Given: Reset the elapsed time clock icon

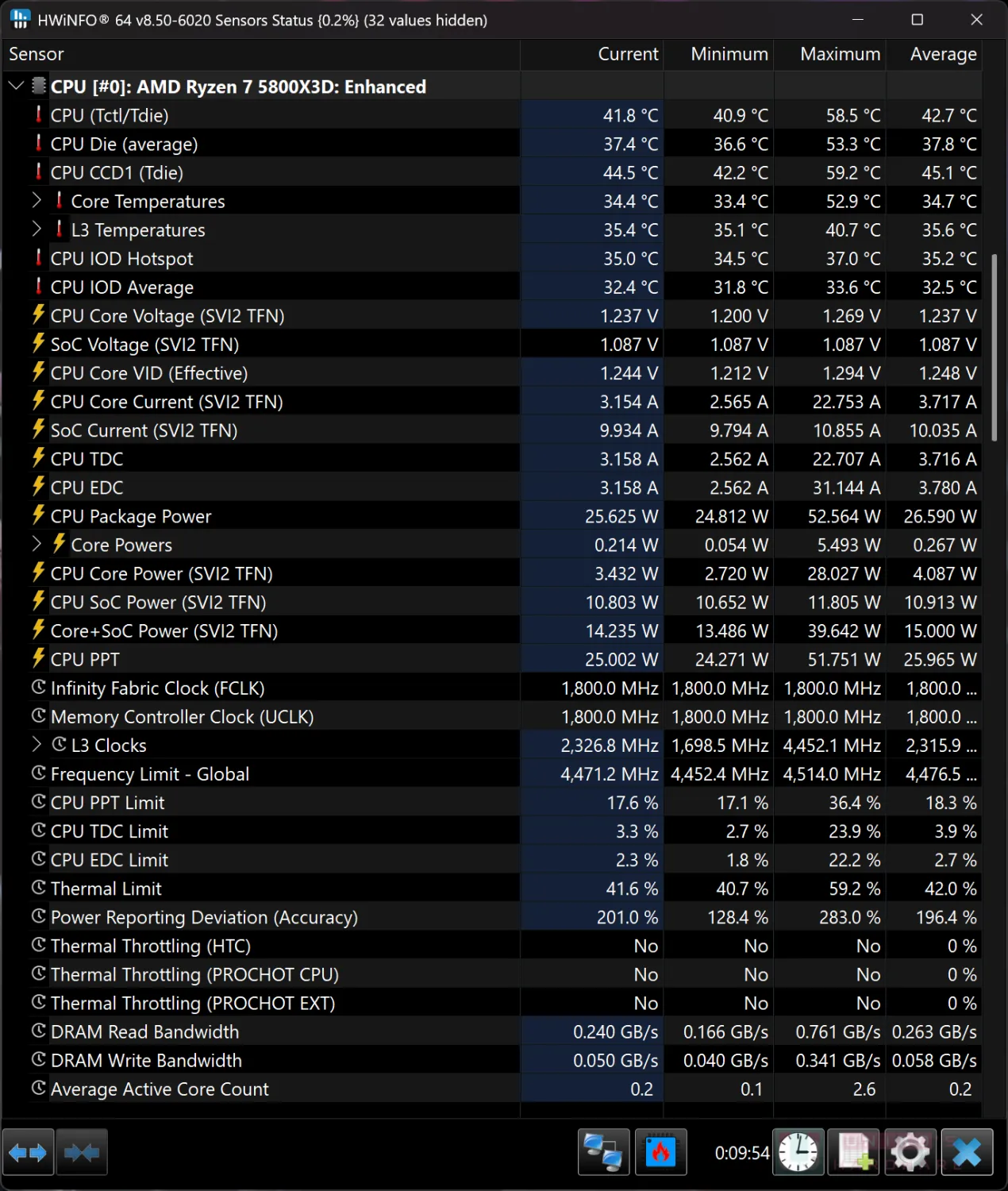Looking at the screenshot, I should click(798, 1152).
